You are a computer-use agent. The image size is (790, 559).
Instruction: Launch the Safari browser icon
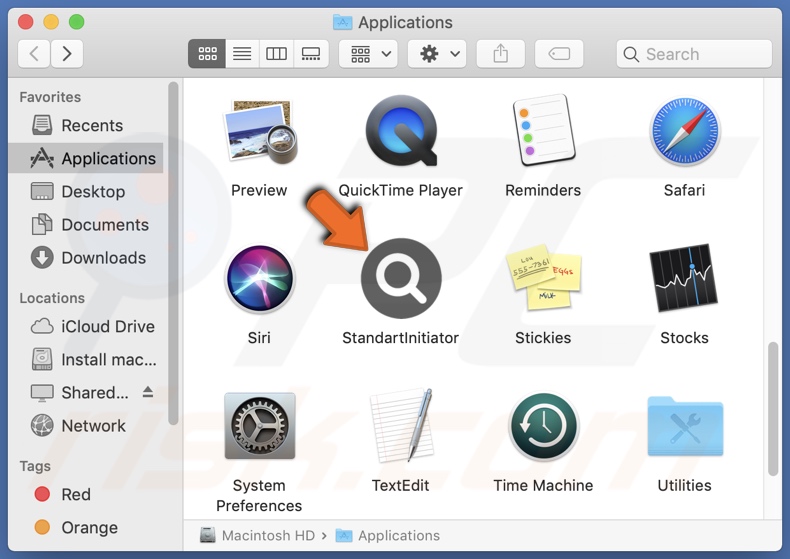tap(684, 131)
